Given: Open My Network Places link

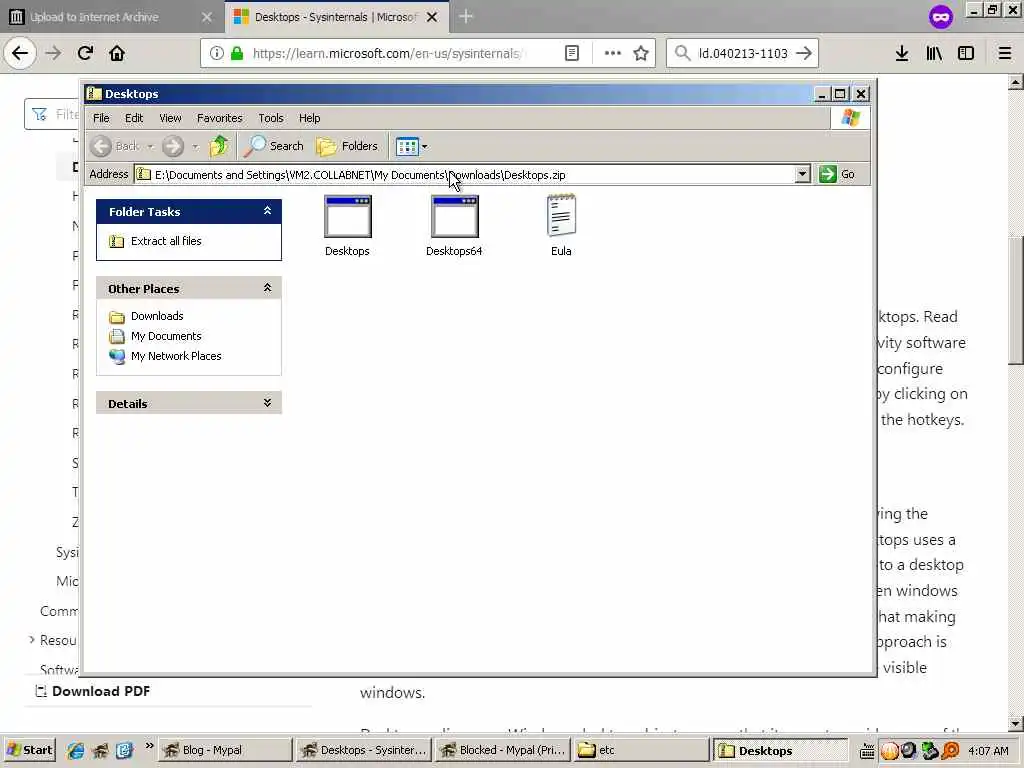Looking at the screenshot, I should click(176, 356).
